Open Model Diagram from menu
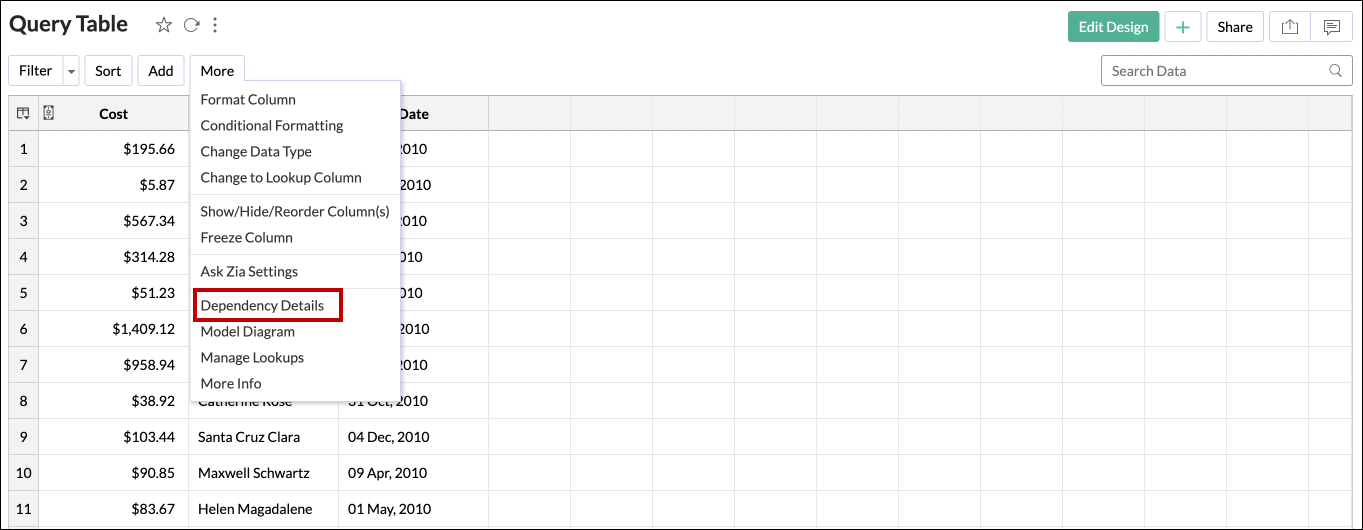This screenshot has width=1363, height=530. click(x=247, y=331)
